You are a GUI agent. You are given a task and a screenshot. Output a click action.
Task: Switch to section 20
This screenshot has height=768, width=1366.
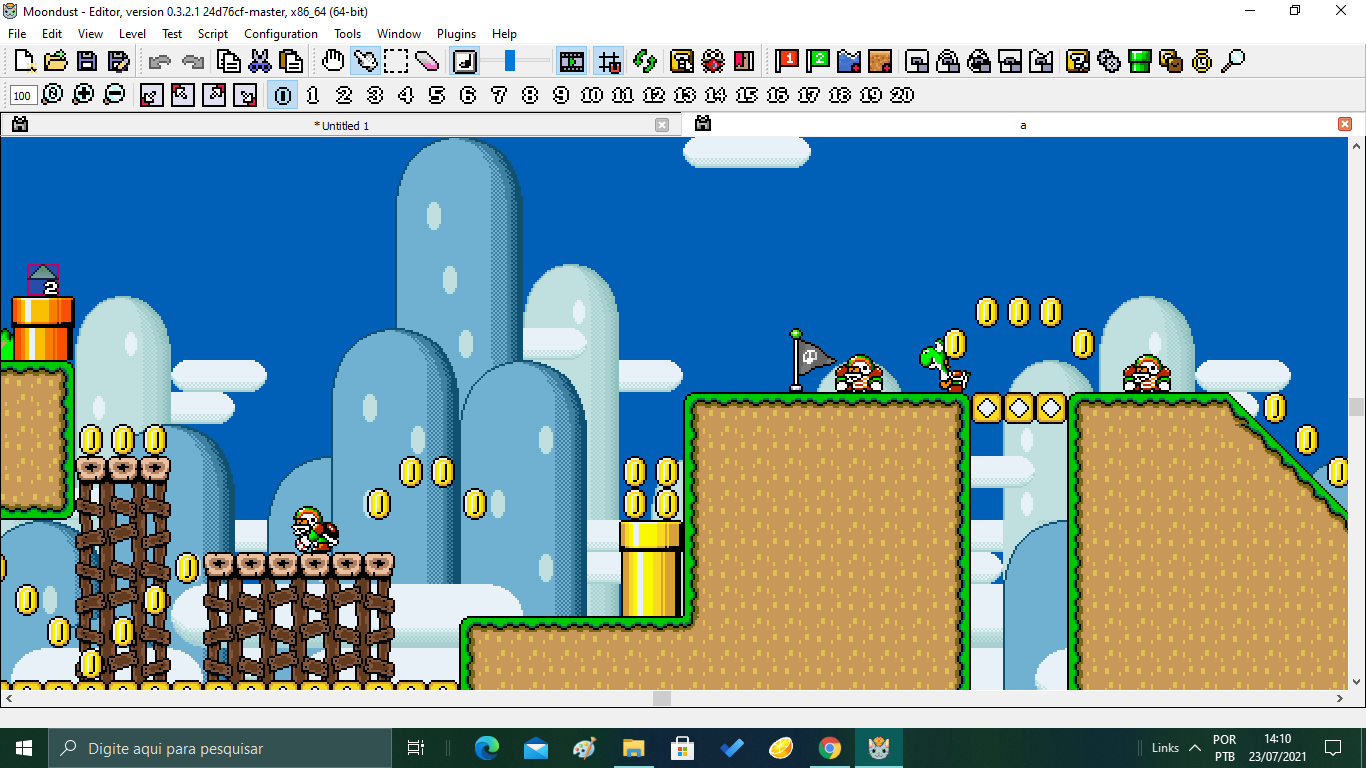[x=902, y=95]
